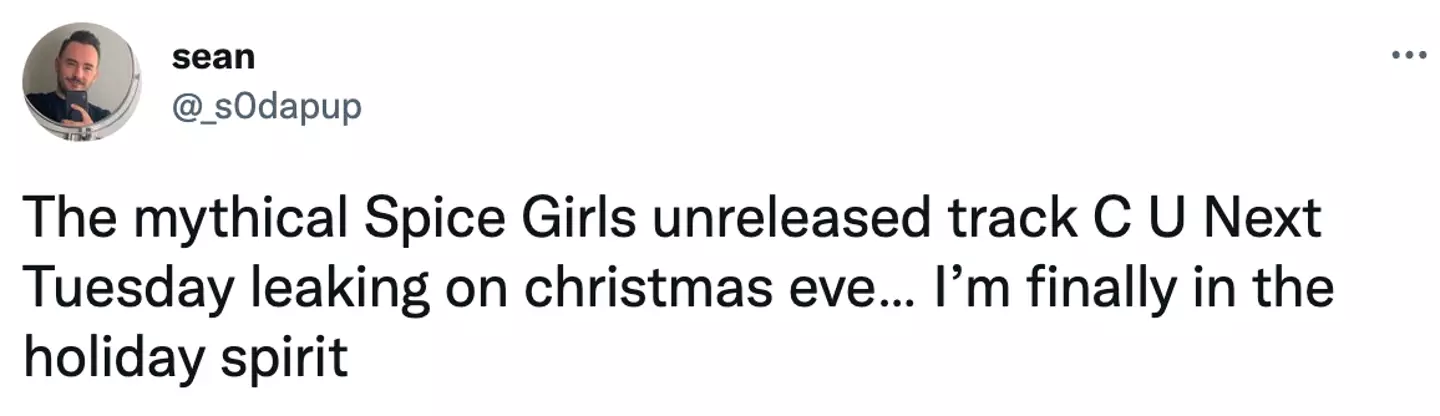Open the display name "sean" profile link
This screenshot has width=1440, height=416.
pyautogui.click(x=213, y=57)
